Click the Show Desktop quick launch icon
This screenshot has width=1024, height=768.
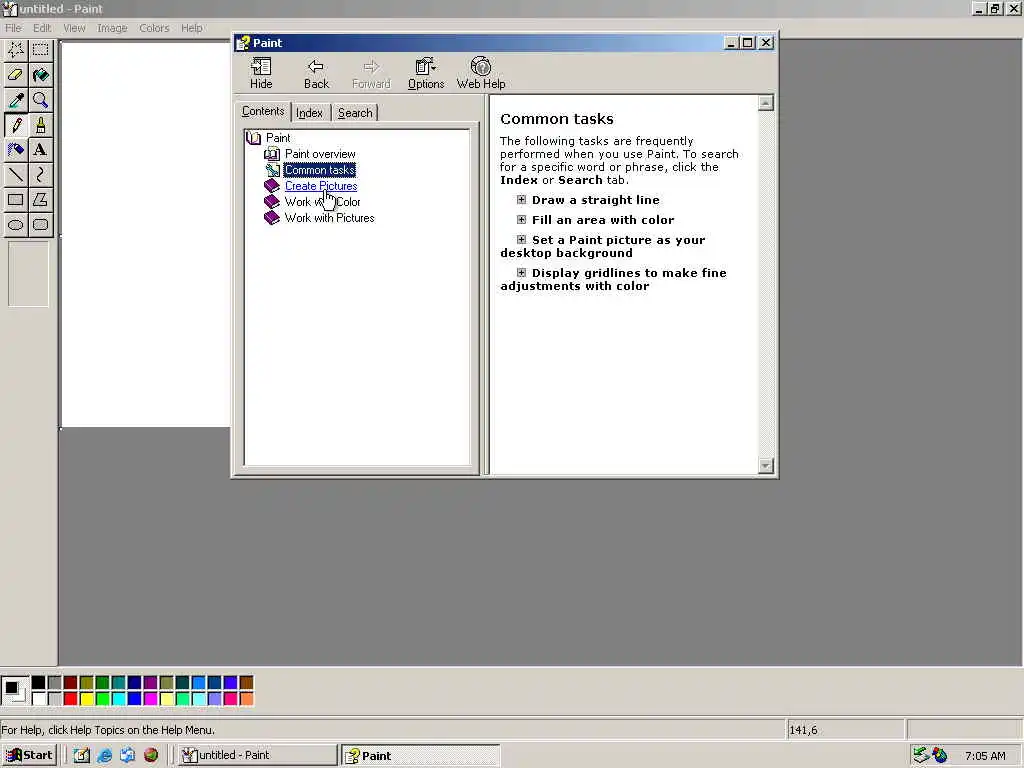82,755
